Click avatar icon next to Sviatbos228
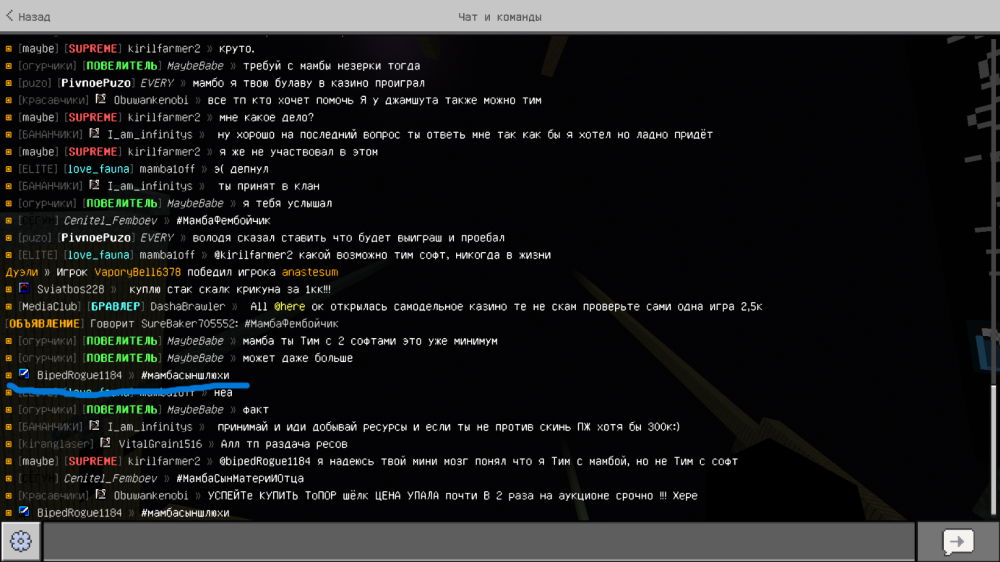 24,288
